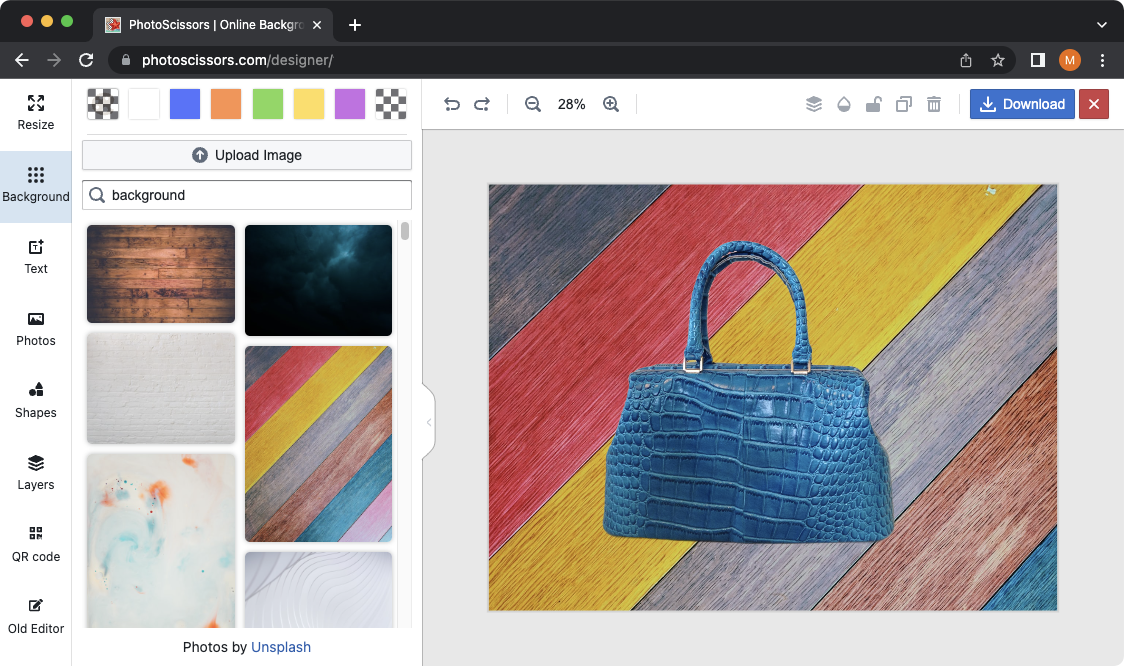Screen dimensions: 1124x666
Task: Collapse the left panel using the chevron
Action: (428, 422)
